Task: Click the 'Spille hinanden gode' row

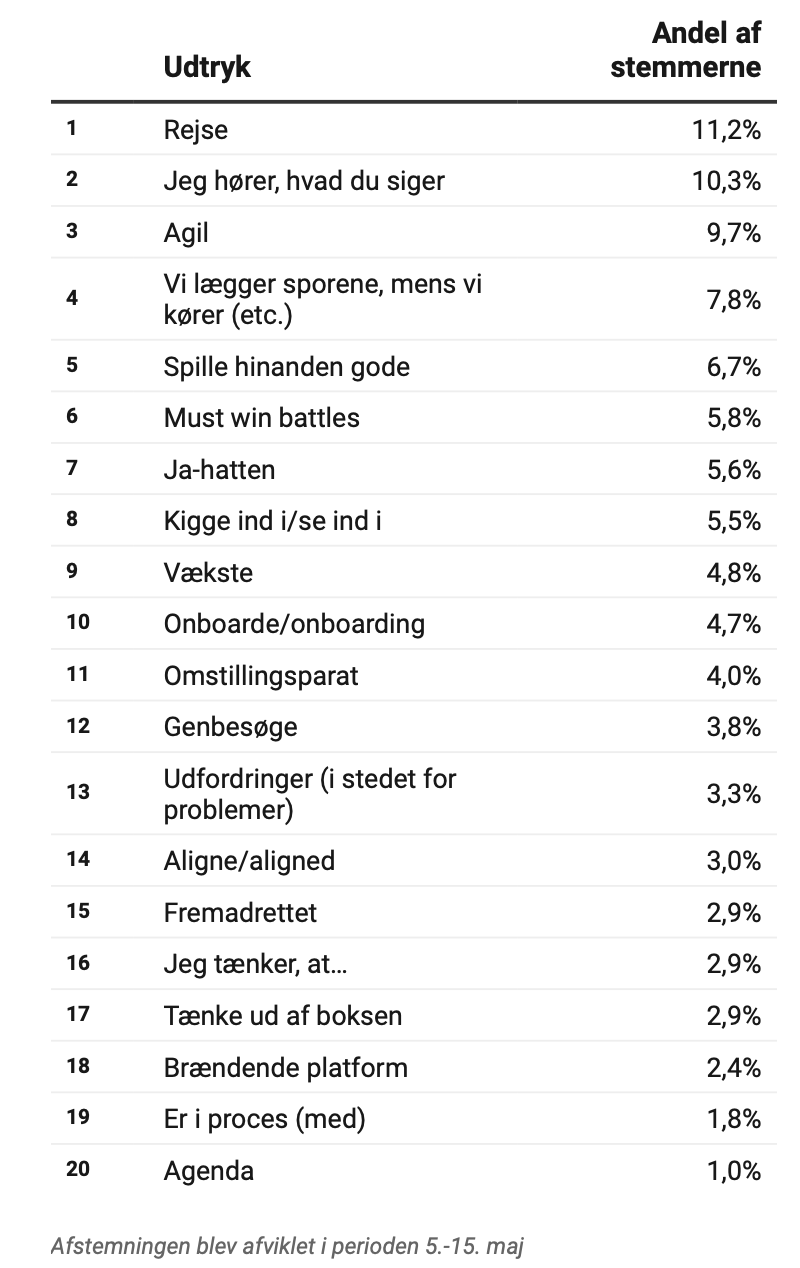Action: (x=286, y=366)
